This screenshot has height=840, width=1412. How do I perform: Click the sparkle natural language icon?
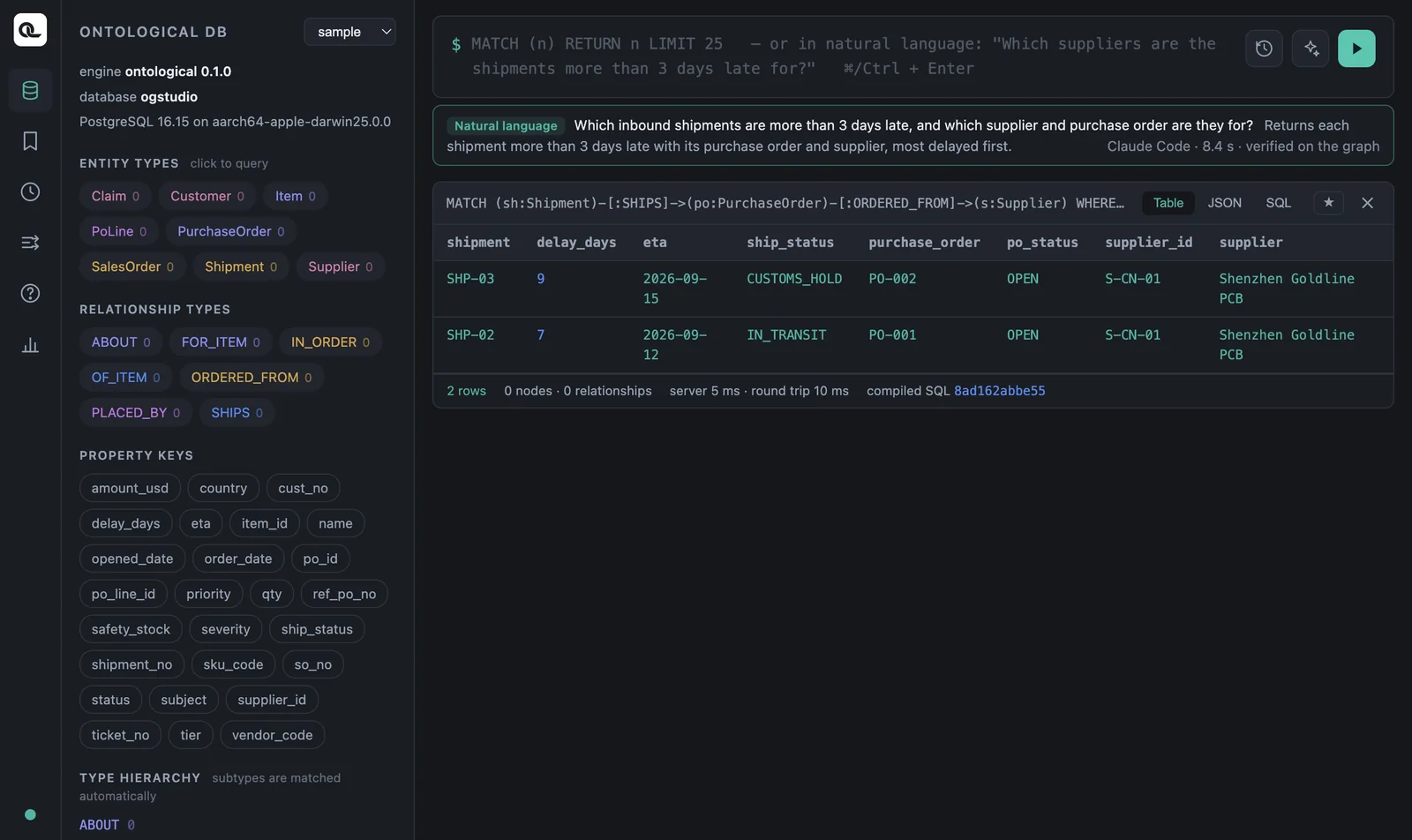1311,49
